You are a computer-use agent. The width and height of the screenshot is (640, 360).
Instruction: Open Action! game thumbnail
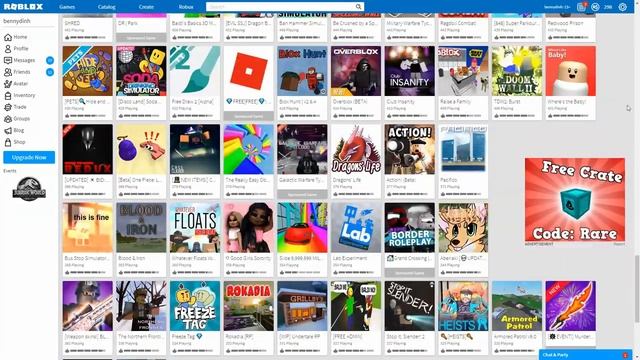pos(409,149)
